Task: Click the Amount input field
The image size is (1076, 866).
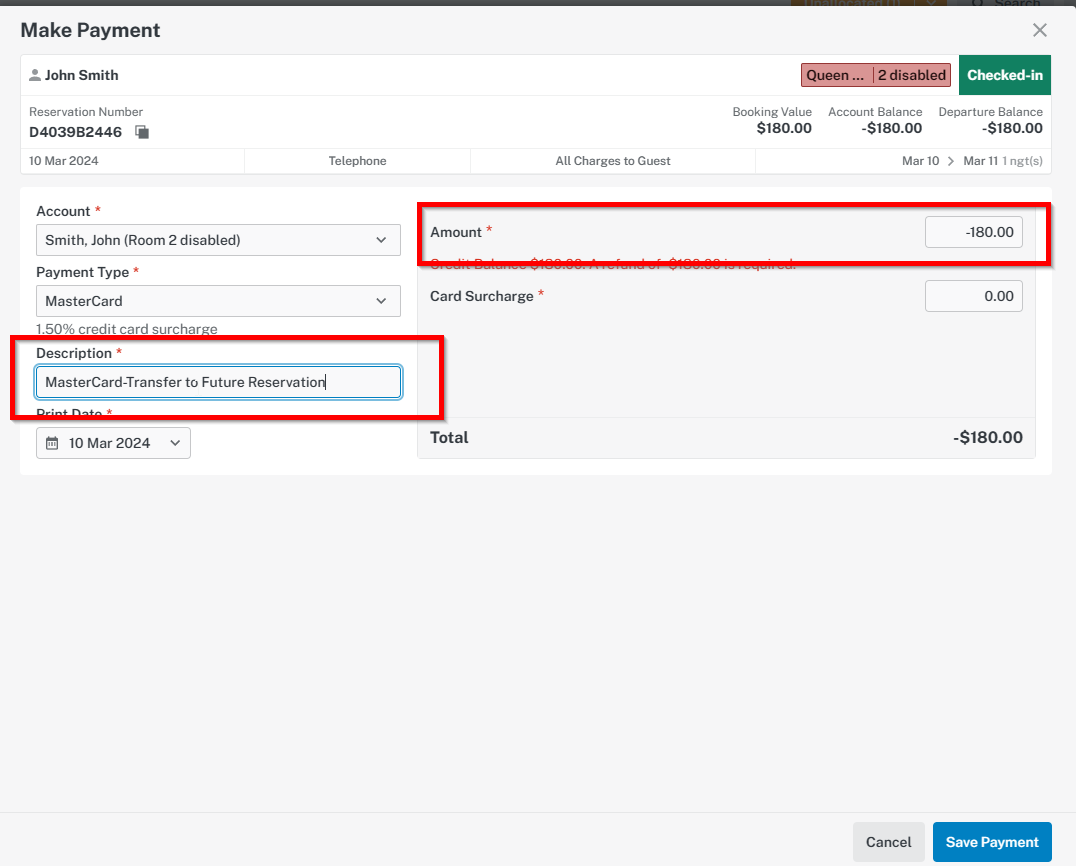Action: point(974,232)
